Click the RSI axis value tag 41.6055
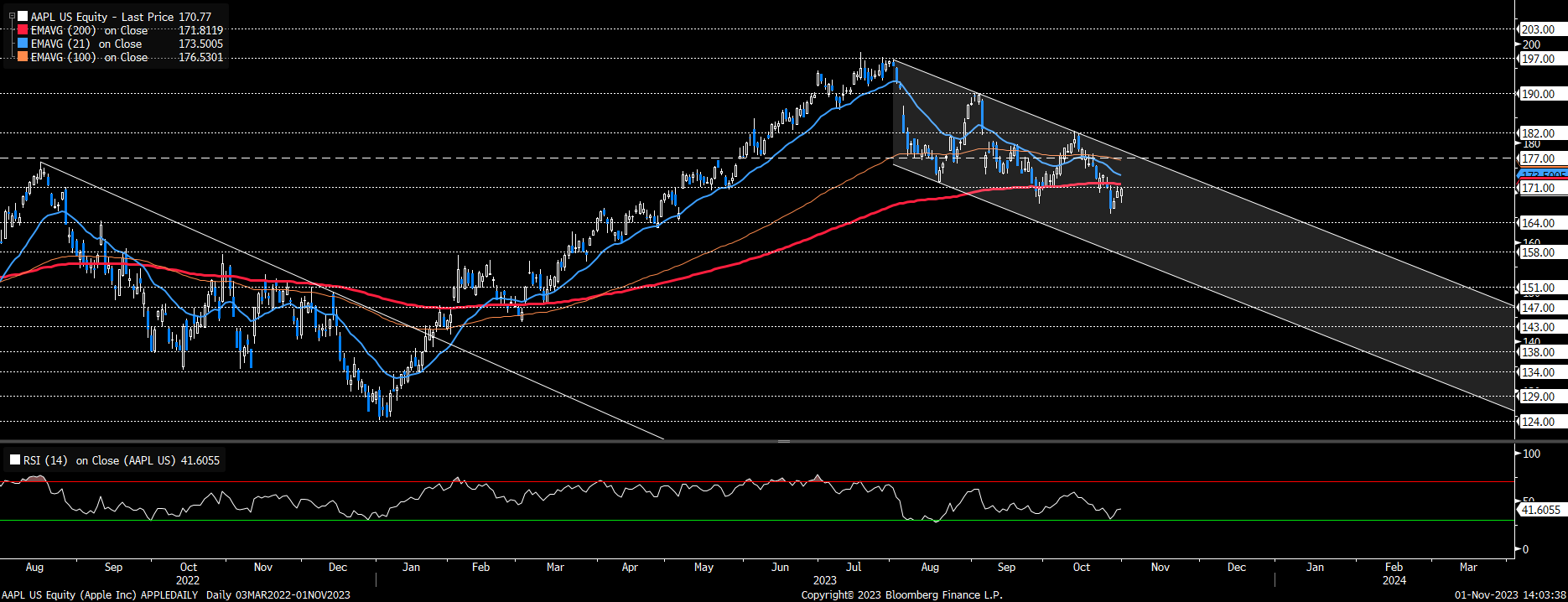Screen dimensions: 1568x602 point(1541,510)
